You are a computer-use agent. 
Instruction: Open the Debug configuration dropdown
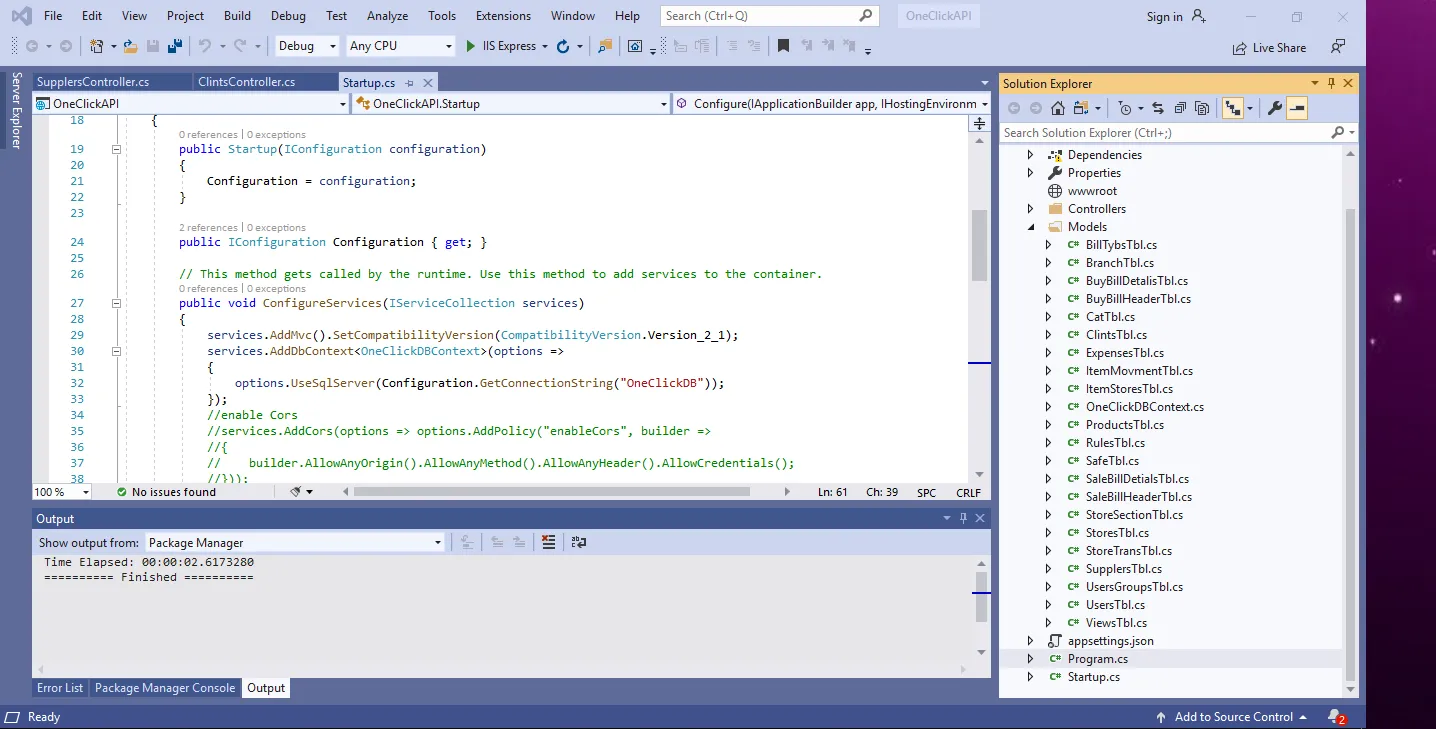tap(306, 46)
